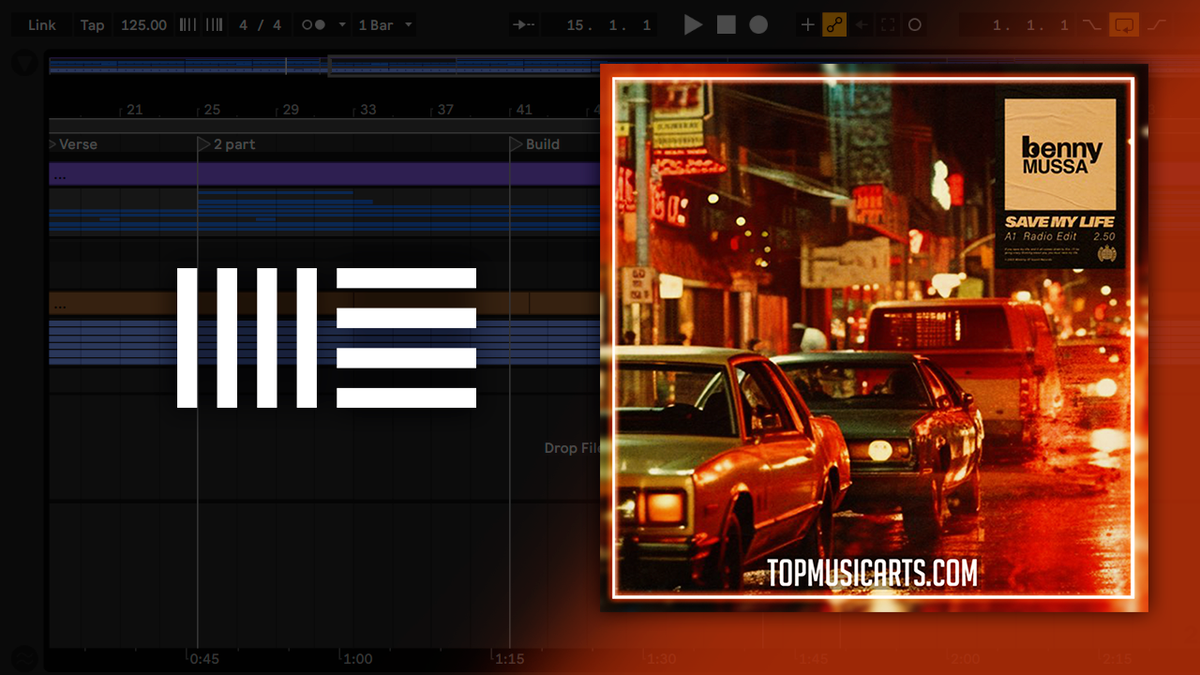Click the Link button
Viewport: 1200px width, 675px height.
point(42,25)
